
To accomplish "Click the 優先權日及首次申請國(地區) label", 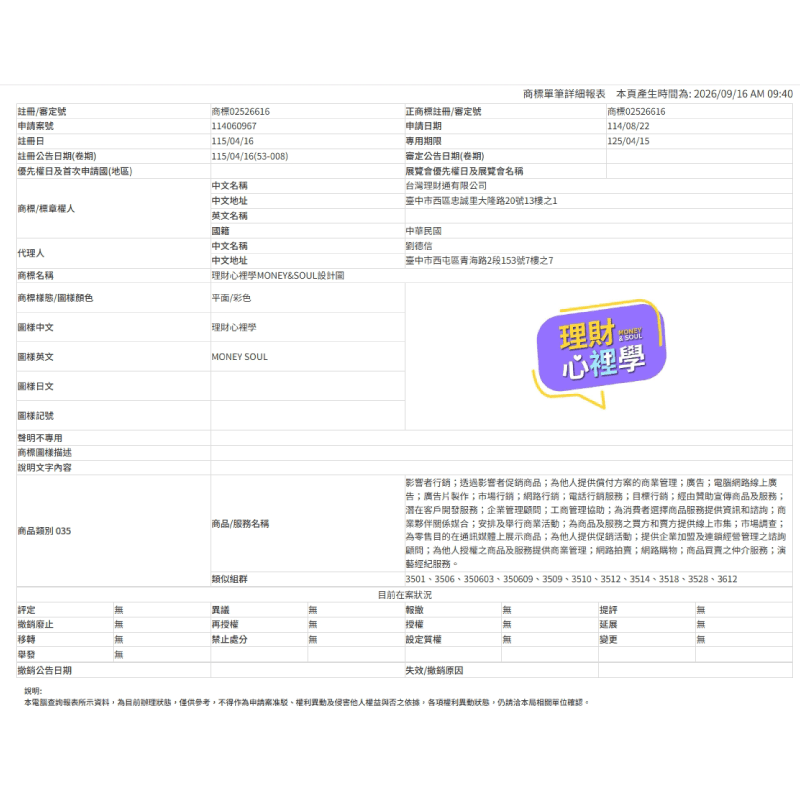I will (x=74, y=171).
